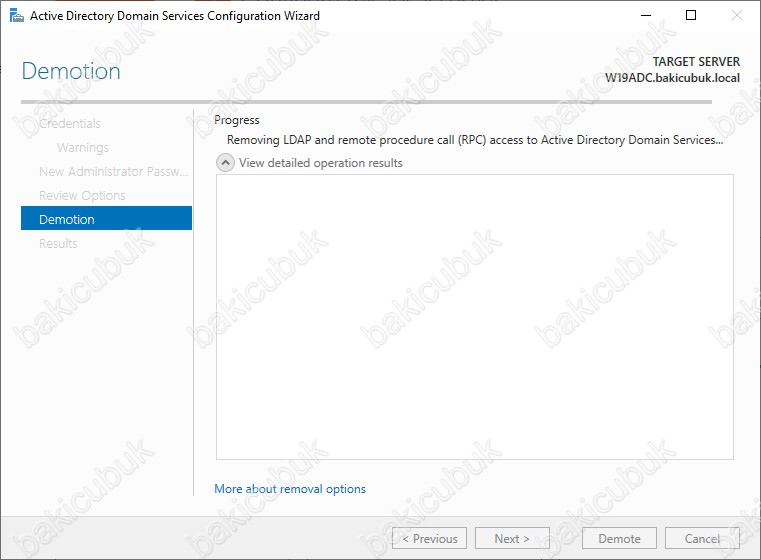The image size is (761, 560).
Task: Click the 'View detailed operation results' label
Action: point(320,163)
